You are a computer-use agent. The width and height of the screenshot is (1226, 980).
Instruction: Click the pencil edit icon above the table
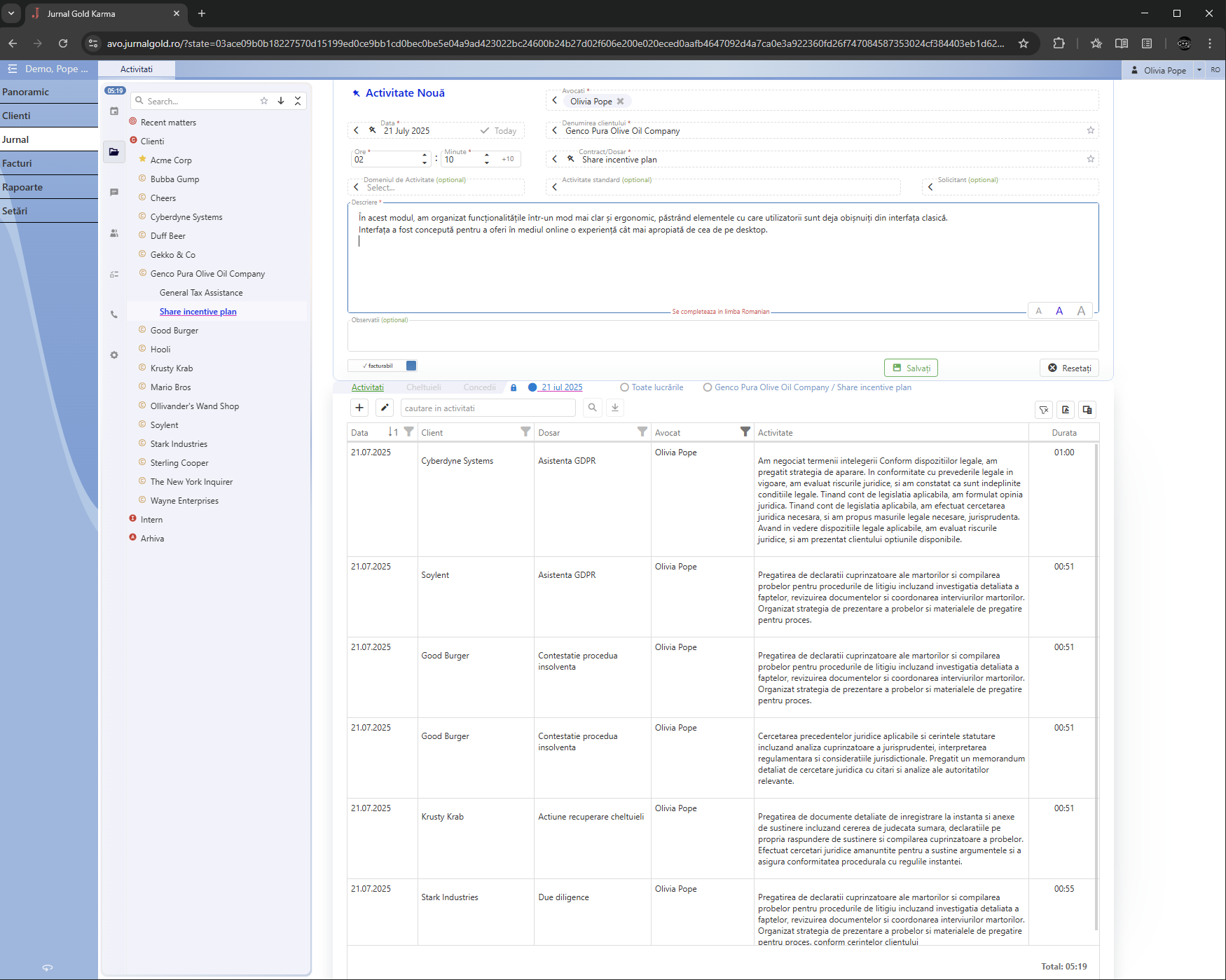pos(385,408)
